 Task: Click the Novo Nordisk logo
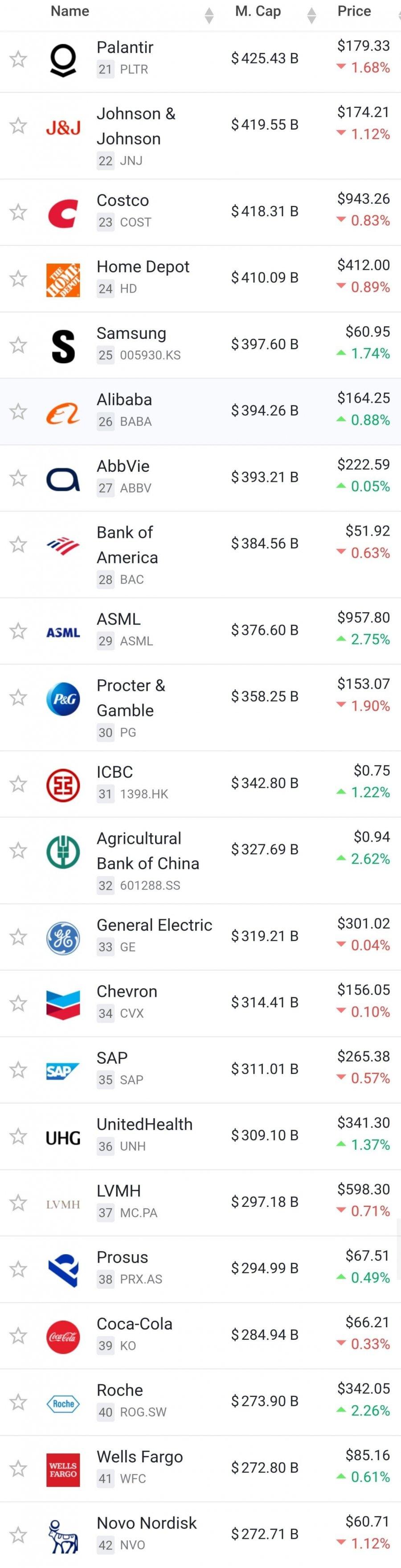point(63,1535)
